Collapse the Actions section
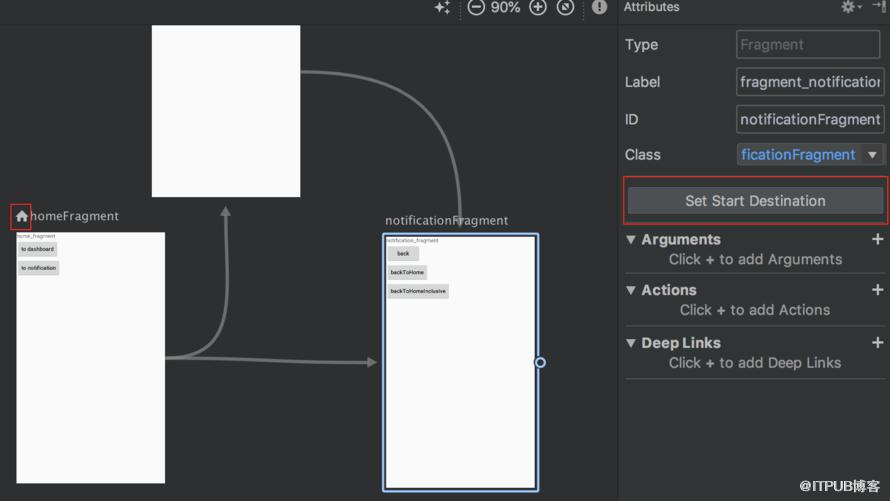 click(631, 290)
